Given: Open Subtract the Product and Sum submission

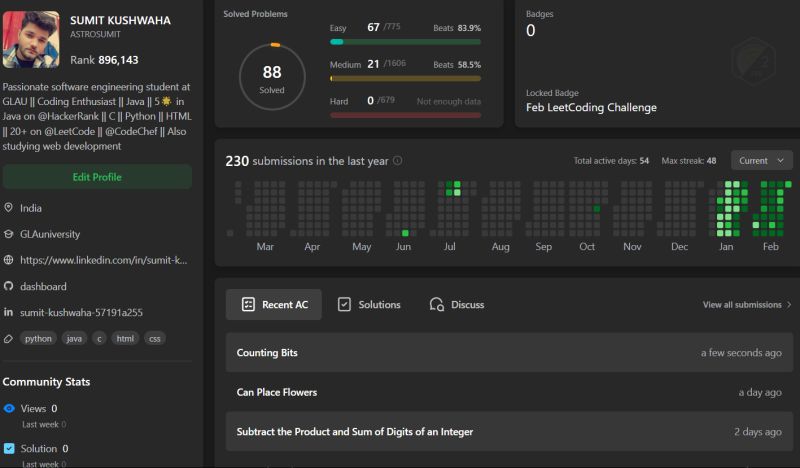Looking at the screenshot, I should point(509,431).
